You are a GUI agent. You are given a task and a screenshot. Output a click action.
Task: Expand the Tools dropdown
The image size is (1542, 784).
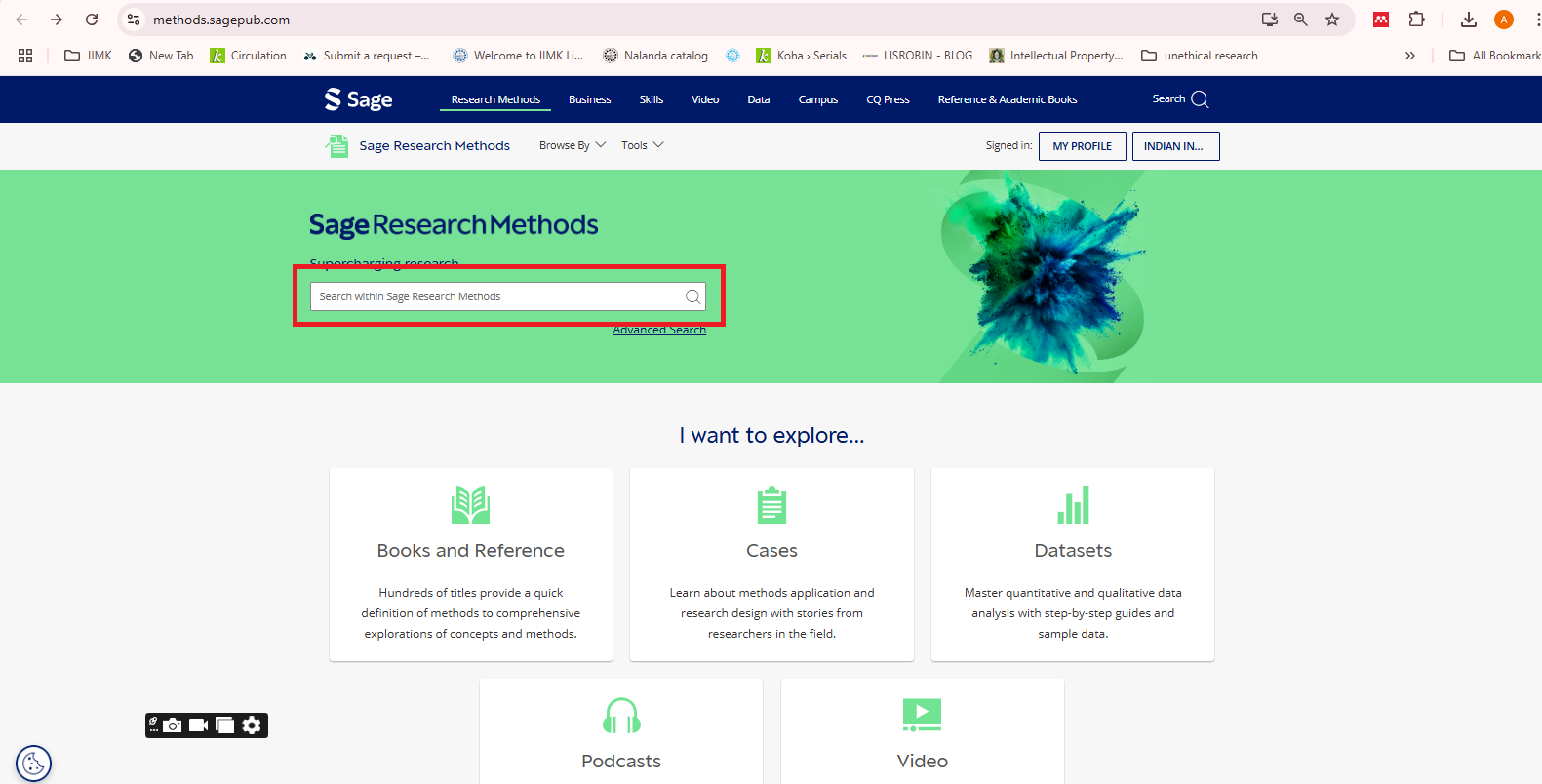[642, 145]
